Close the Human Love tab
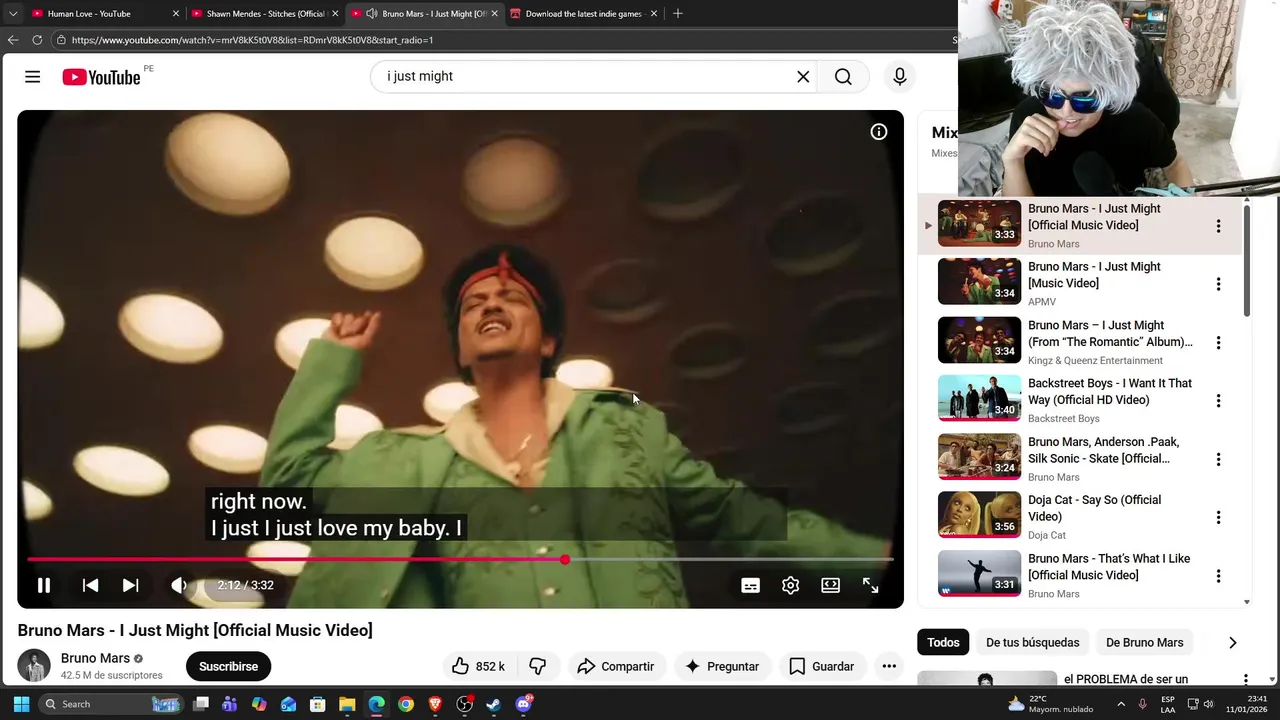 coord(176,14)
